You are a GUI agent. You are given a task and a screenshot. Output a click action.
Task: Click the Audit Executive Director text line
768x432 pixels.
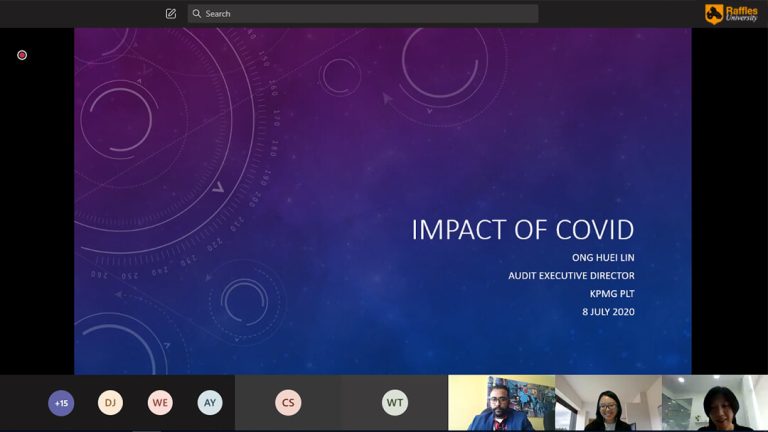click(x=571, y=276)
